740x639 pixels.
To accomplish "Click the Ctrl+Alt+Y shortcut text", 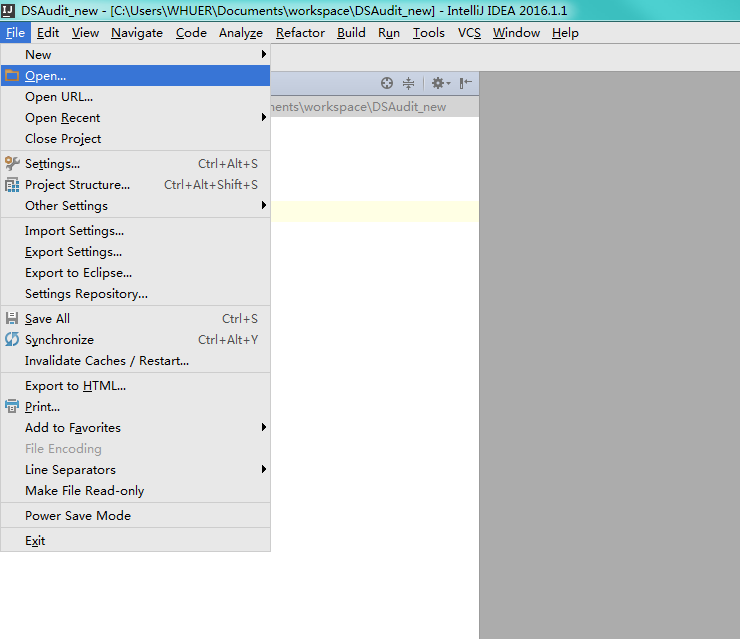I will [227, 339].
